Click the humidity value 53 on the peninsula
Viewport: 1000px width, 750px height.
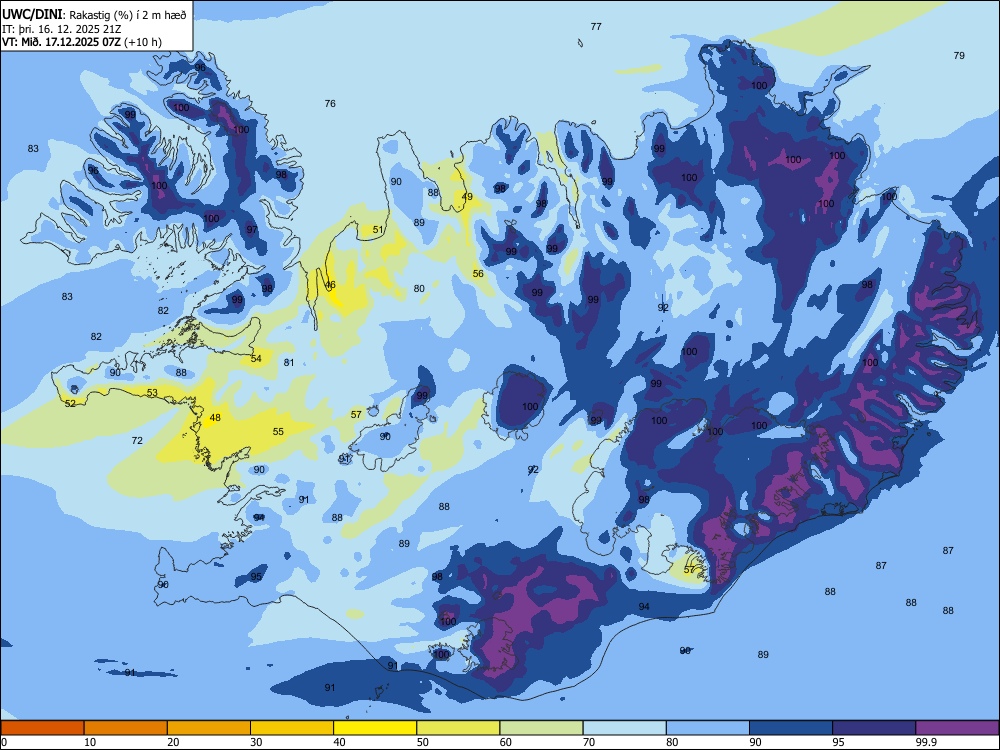point(152,393)
